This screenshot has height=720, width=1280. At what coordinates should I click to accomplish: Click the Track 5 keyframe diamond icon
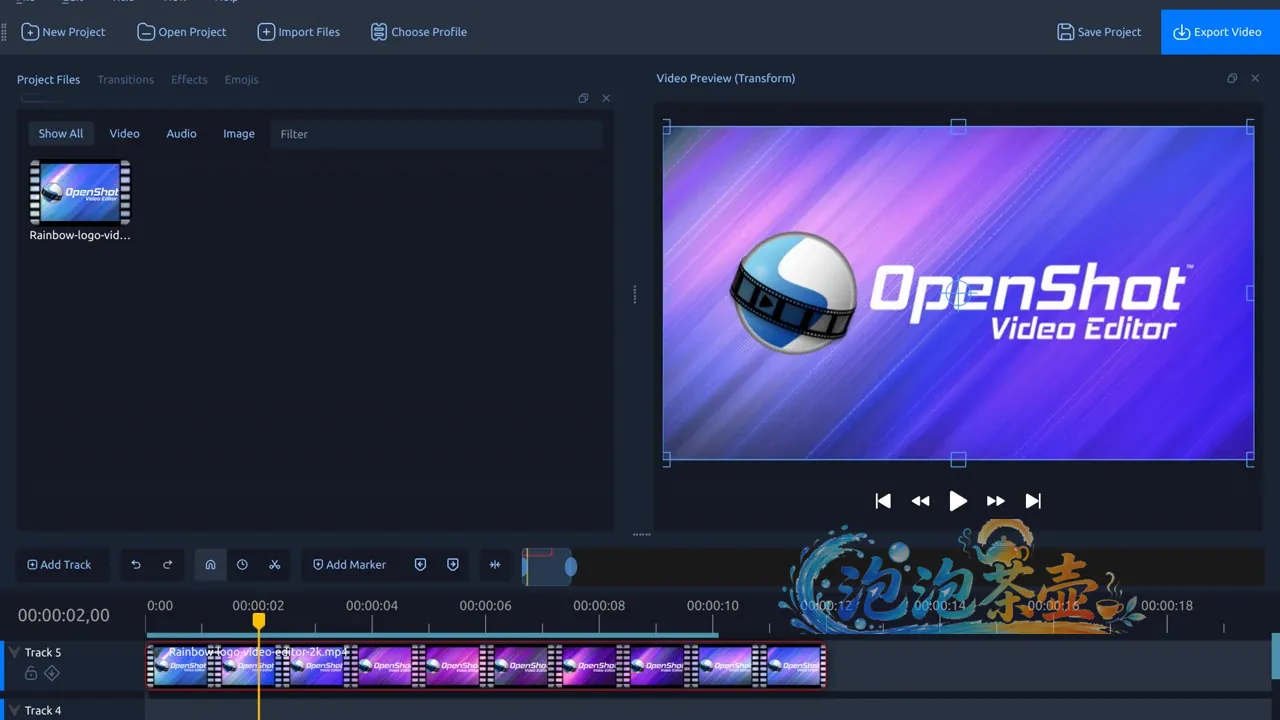(52, 674)
